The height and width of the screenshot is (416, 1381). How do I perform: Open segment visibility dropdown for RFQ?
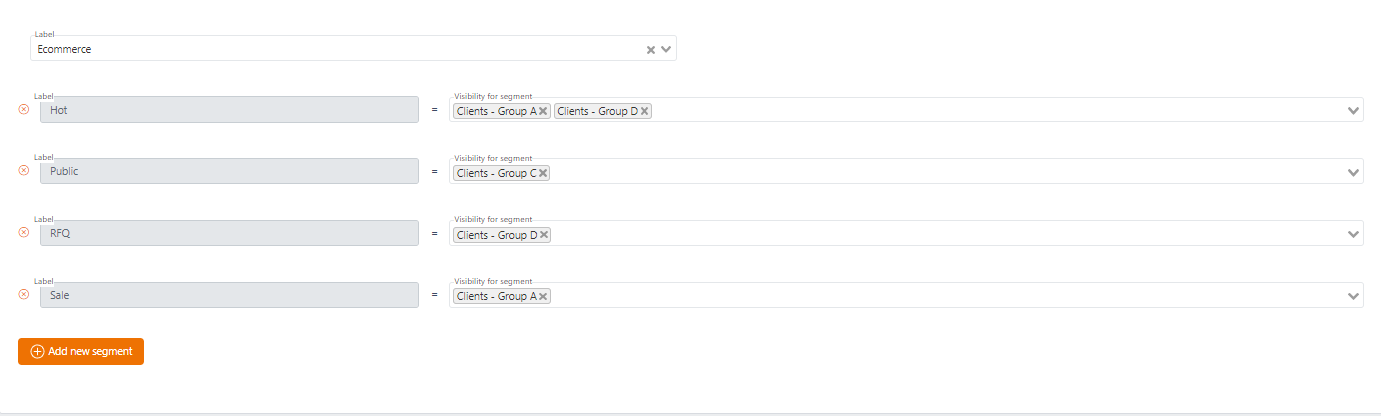click(1354, 235)
